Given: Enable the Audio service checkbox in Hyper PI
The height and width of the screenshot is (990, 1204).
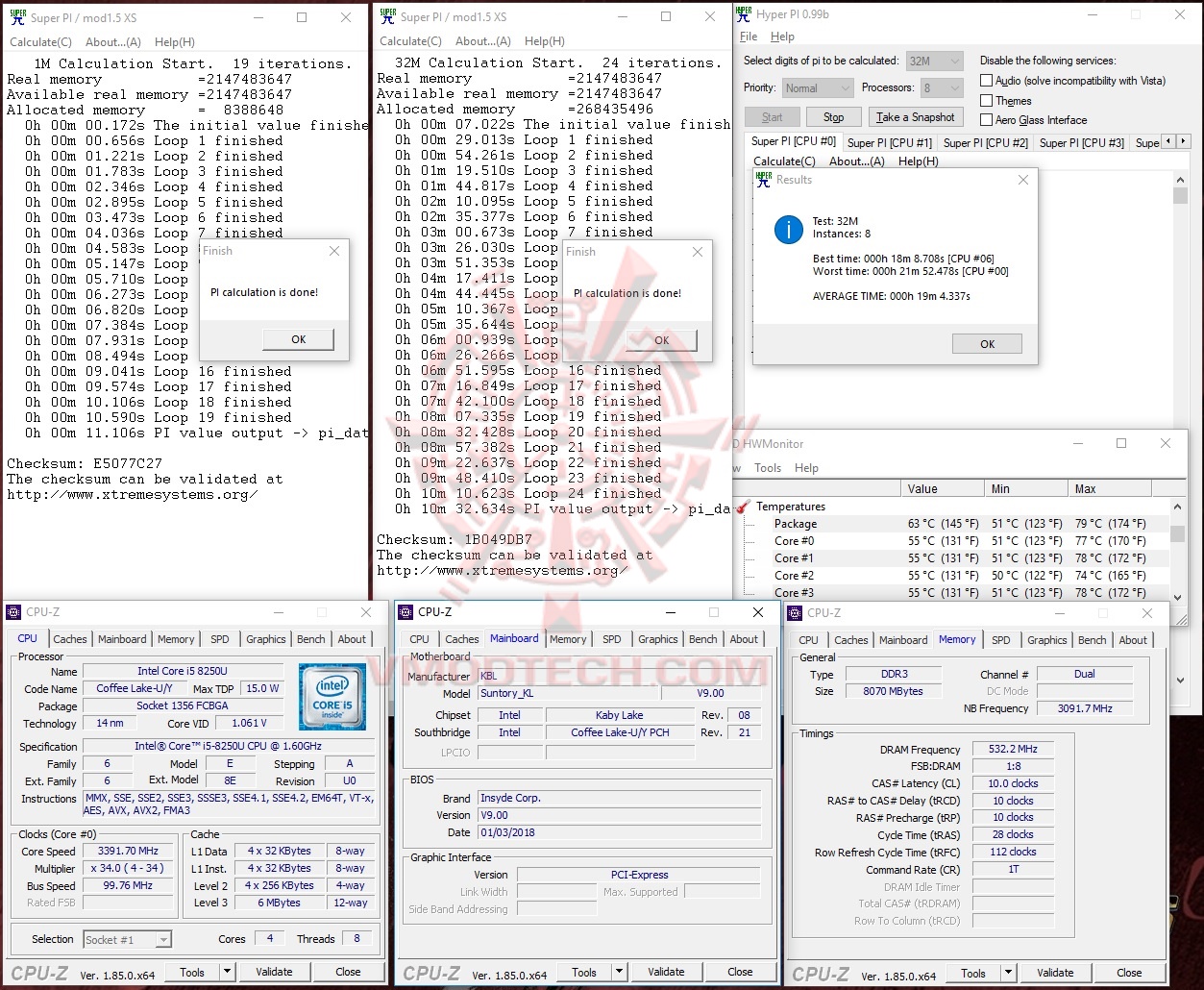Looking at the screenshot, I should (x=986, y=81).
